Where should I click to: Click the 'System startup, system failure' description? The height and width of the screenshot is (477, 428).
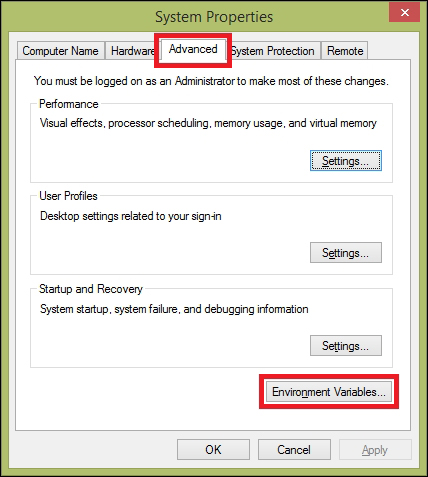174,309
